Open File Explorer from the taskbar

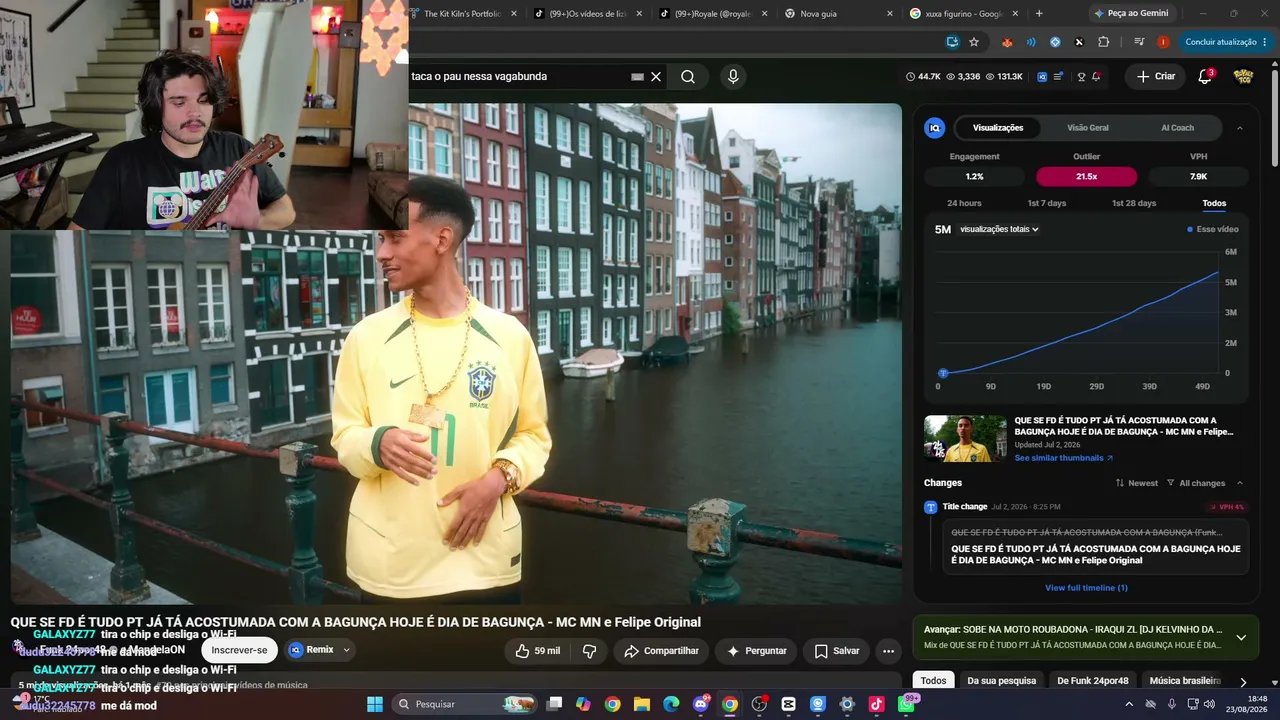(x=642, y=704)
